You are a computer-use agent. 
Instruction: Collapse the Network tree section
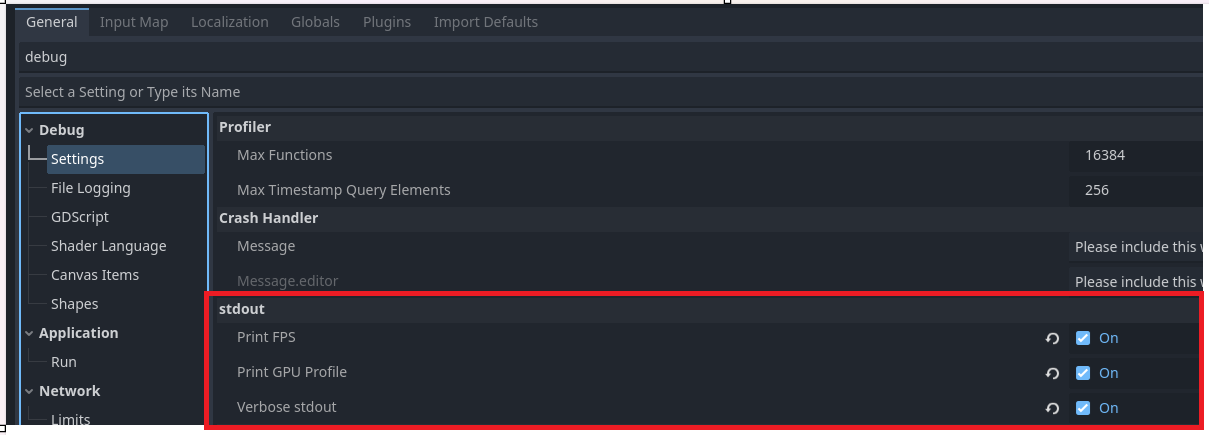(x=29, y=391)
